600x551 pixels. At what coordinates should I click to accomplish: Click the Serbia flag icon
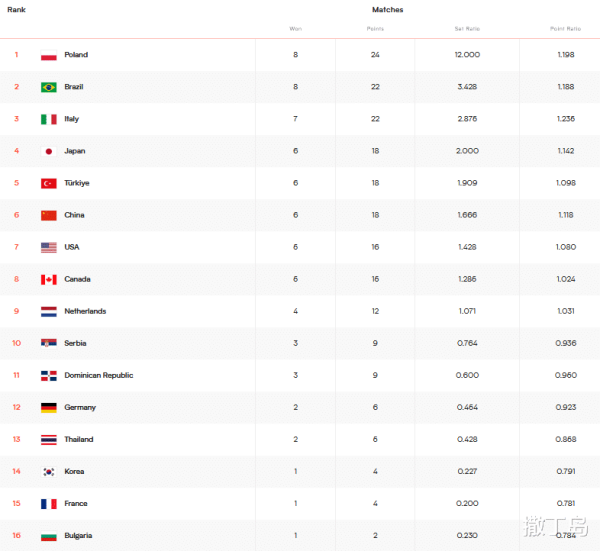click(49, 343)
